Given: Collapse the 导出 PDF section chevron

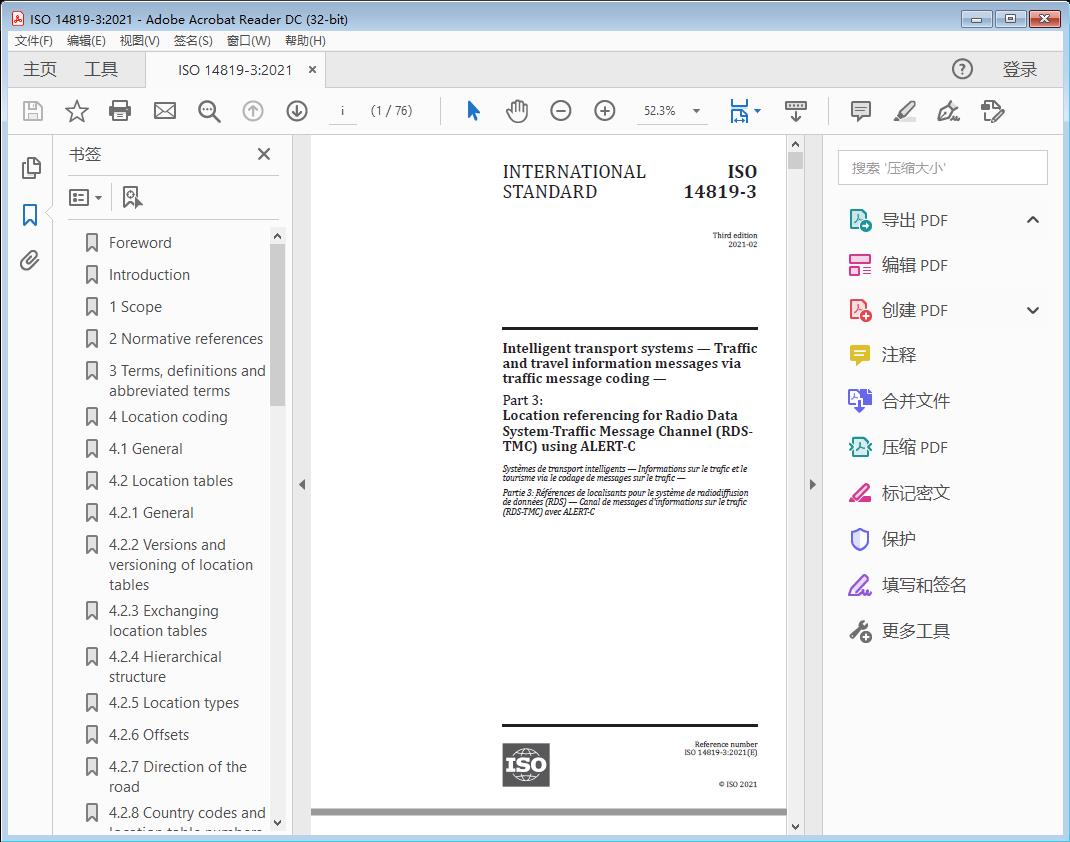Looking at the screenshot, I should click(x=1033, y=220).
